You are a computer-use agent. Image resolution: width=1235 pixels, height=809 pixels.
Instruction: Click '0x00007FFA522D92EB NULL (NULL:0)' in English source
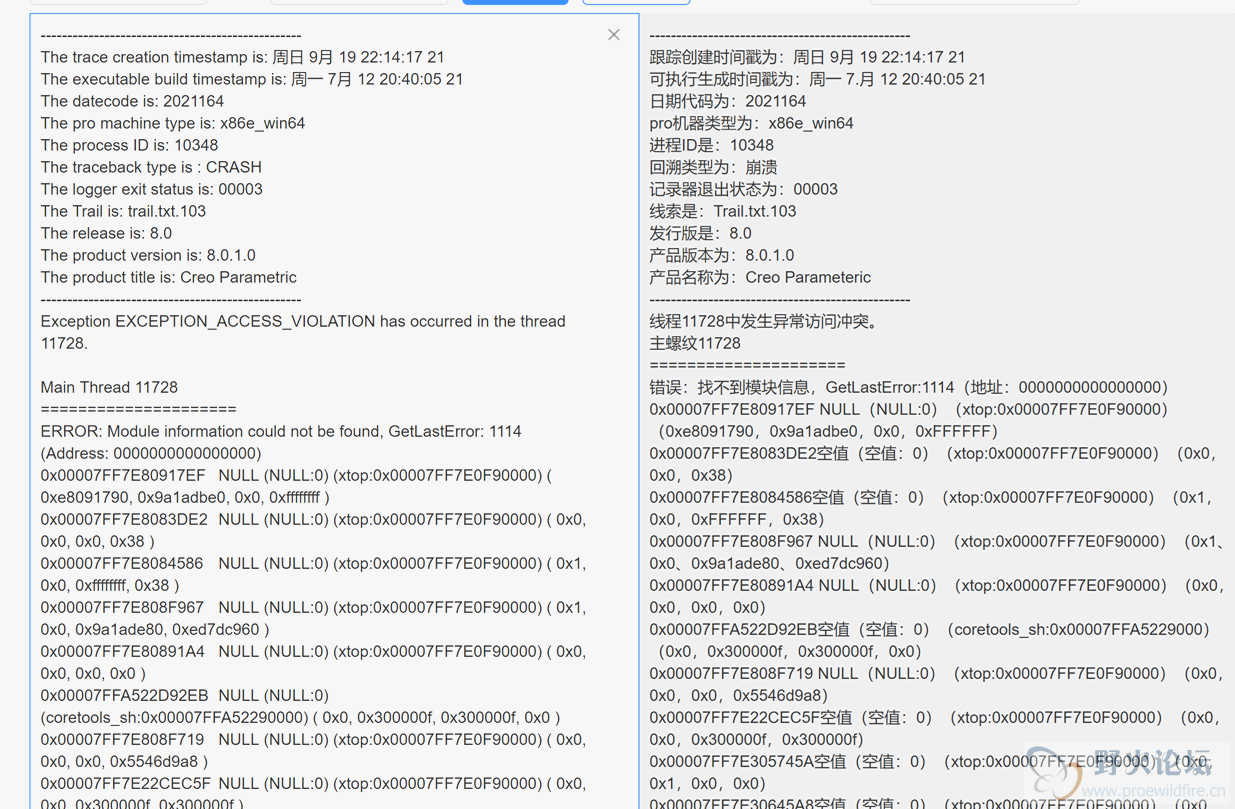pyautogui.click(x=184, y=695)
